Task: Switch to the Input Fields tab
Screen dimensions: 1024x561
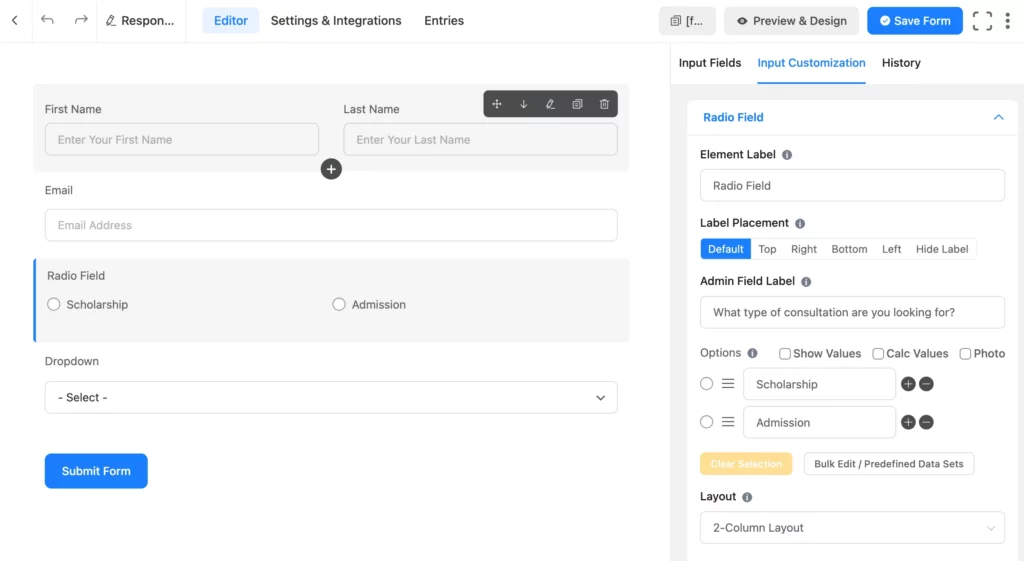Action: [x=709, y=63]
